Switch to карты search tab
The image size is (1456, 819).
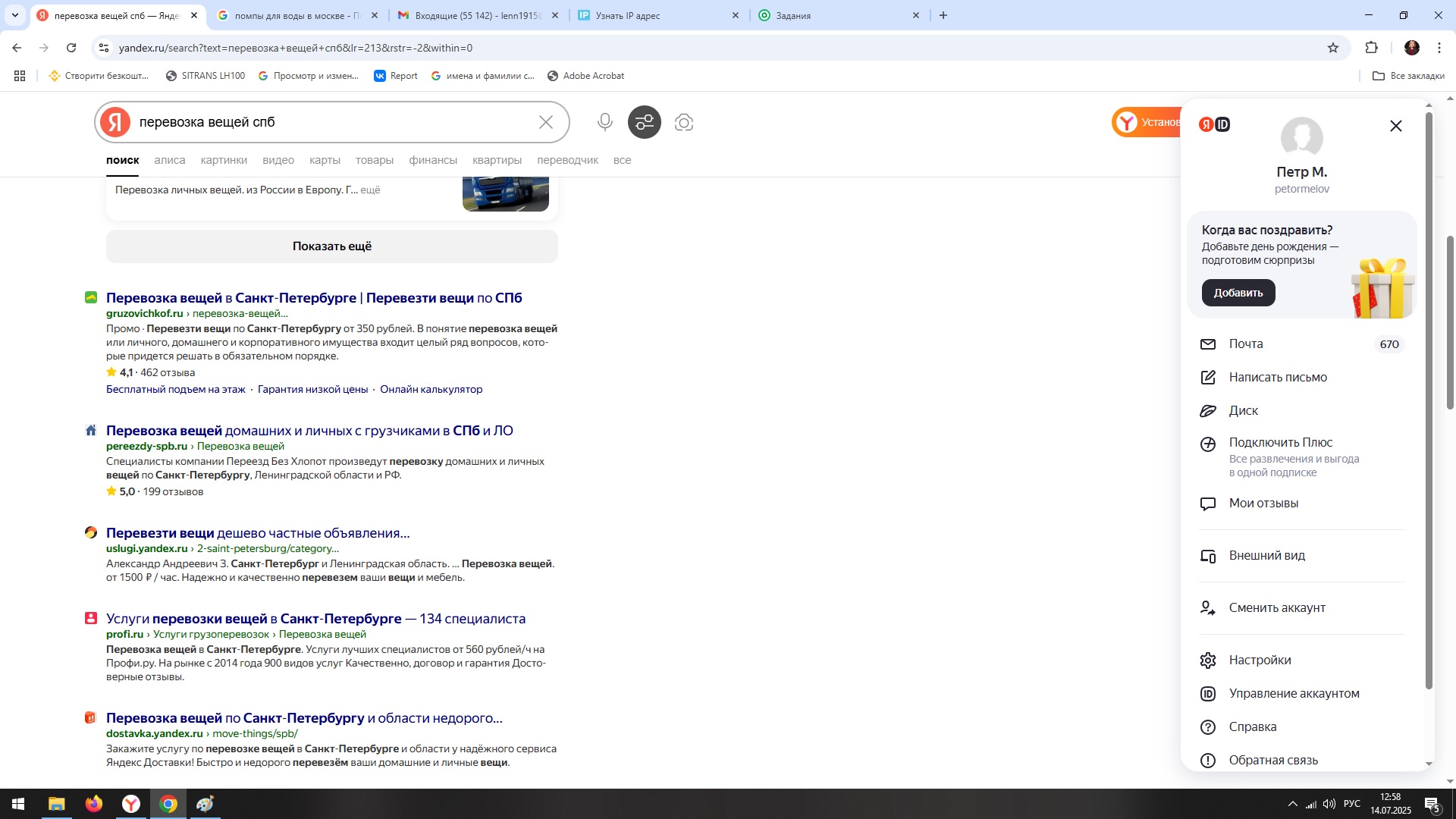tap(325, 160)
